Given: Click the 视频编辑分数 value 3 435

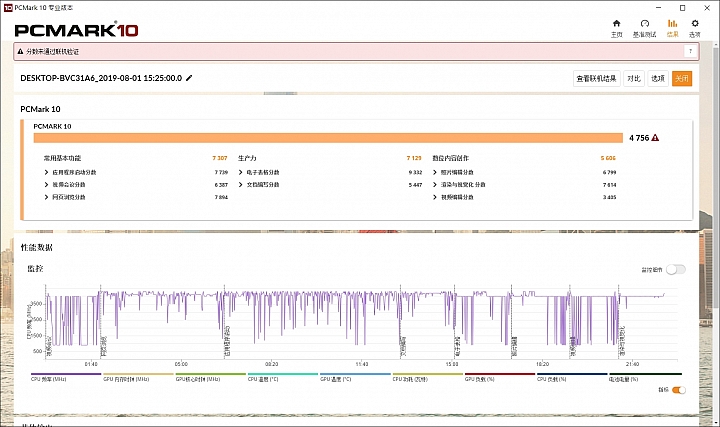Looking at the screenshot, I should [x=609, y=197].
